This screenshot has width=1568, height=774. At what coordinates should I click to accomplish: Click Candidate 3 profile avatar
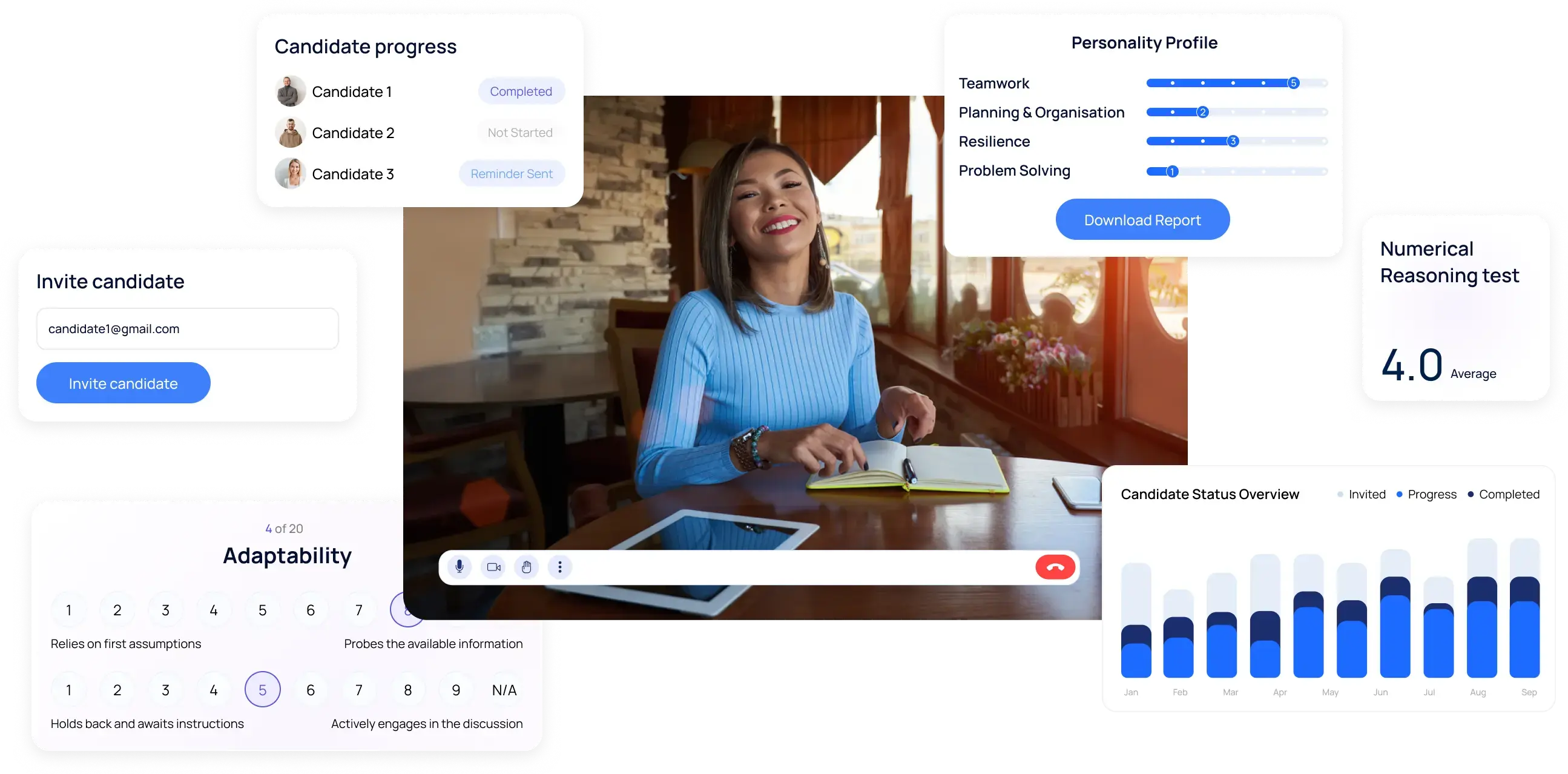click(x=290, y=173)
